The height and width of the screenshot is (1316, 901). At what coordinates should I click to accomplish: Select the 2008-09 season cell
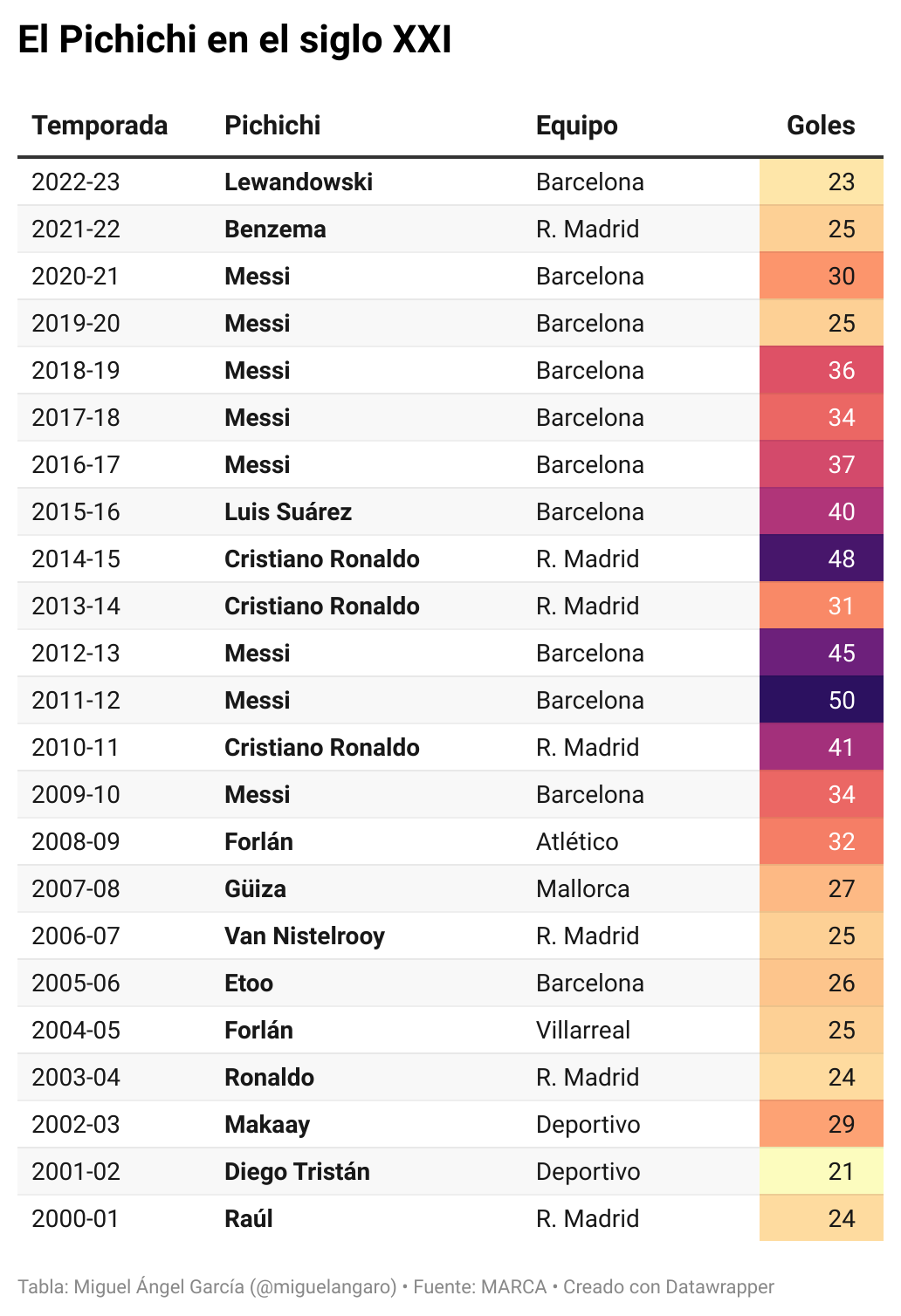click(76, 841)
